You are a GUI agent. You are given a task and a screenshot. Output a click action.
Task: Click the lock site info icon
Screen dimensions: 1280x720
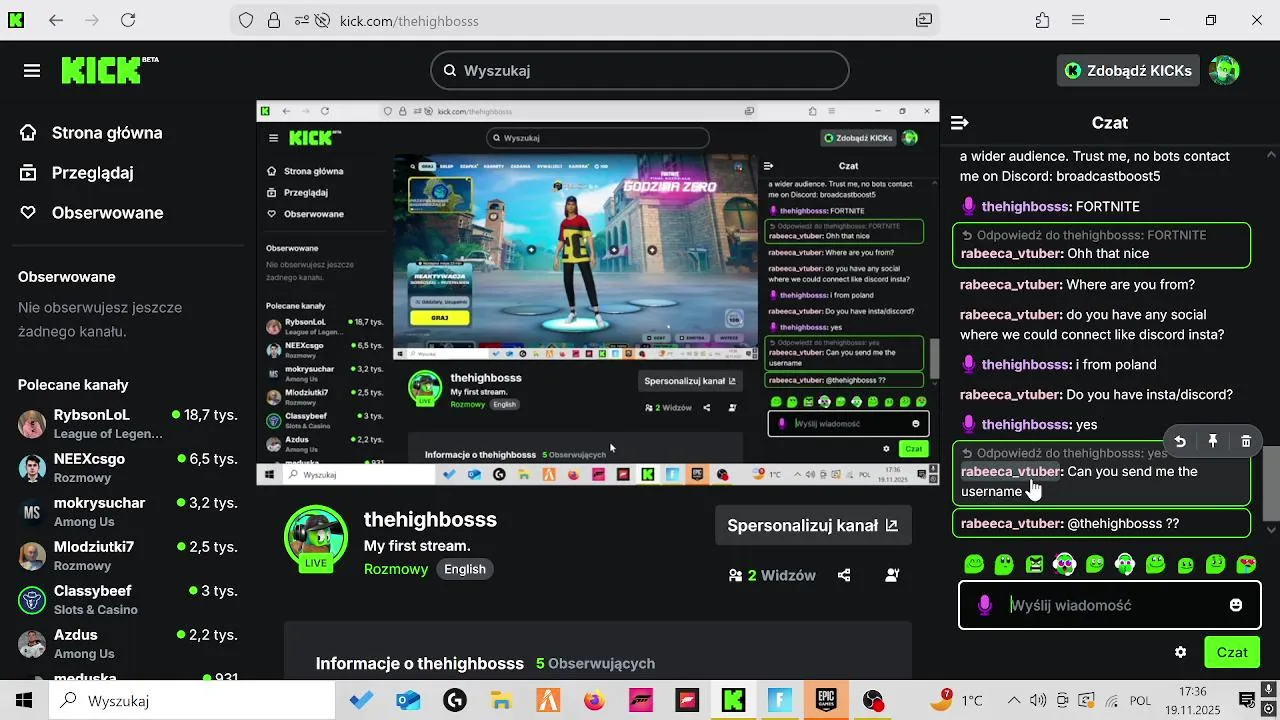[x=273, y=20]
